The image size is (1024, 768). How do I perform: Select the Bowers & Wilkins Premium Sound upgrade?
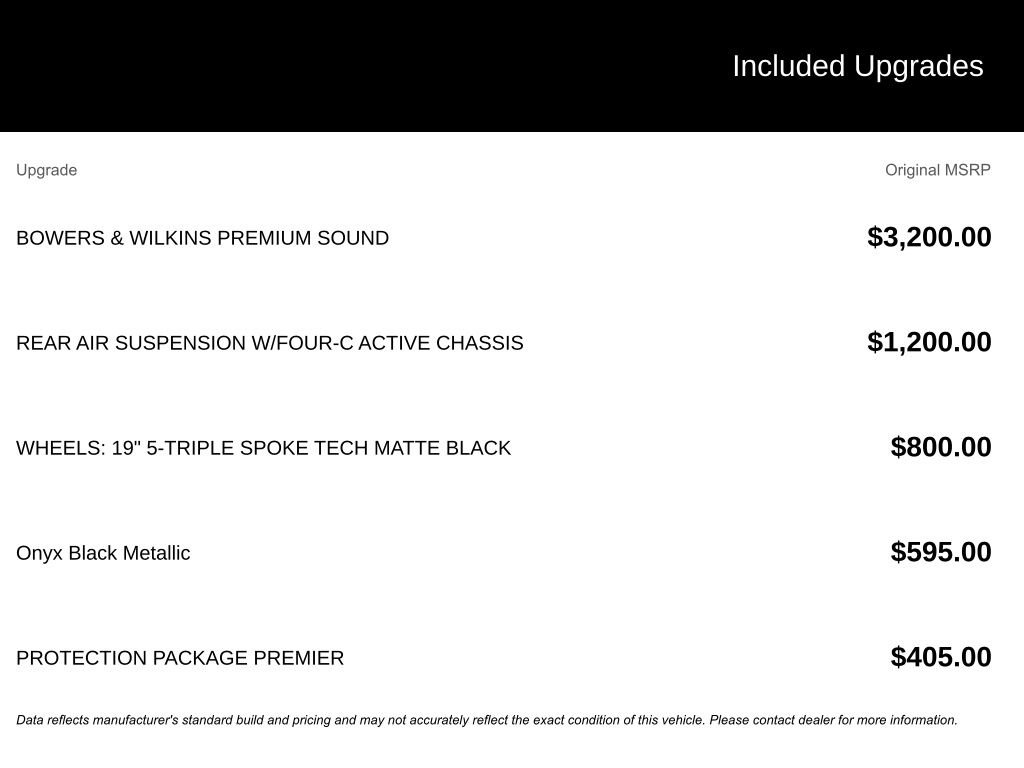click(202, 238)
